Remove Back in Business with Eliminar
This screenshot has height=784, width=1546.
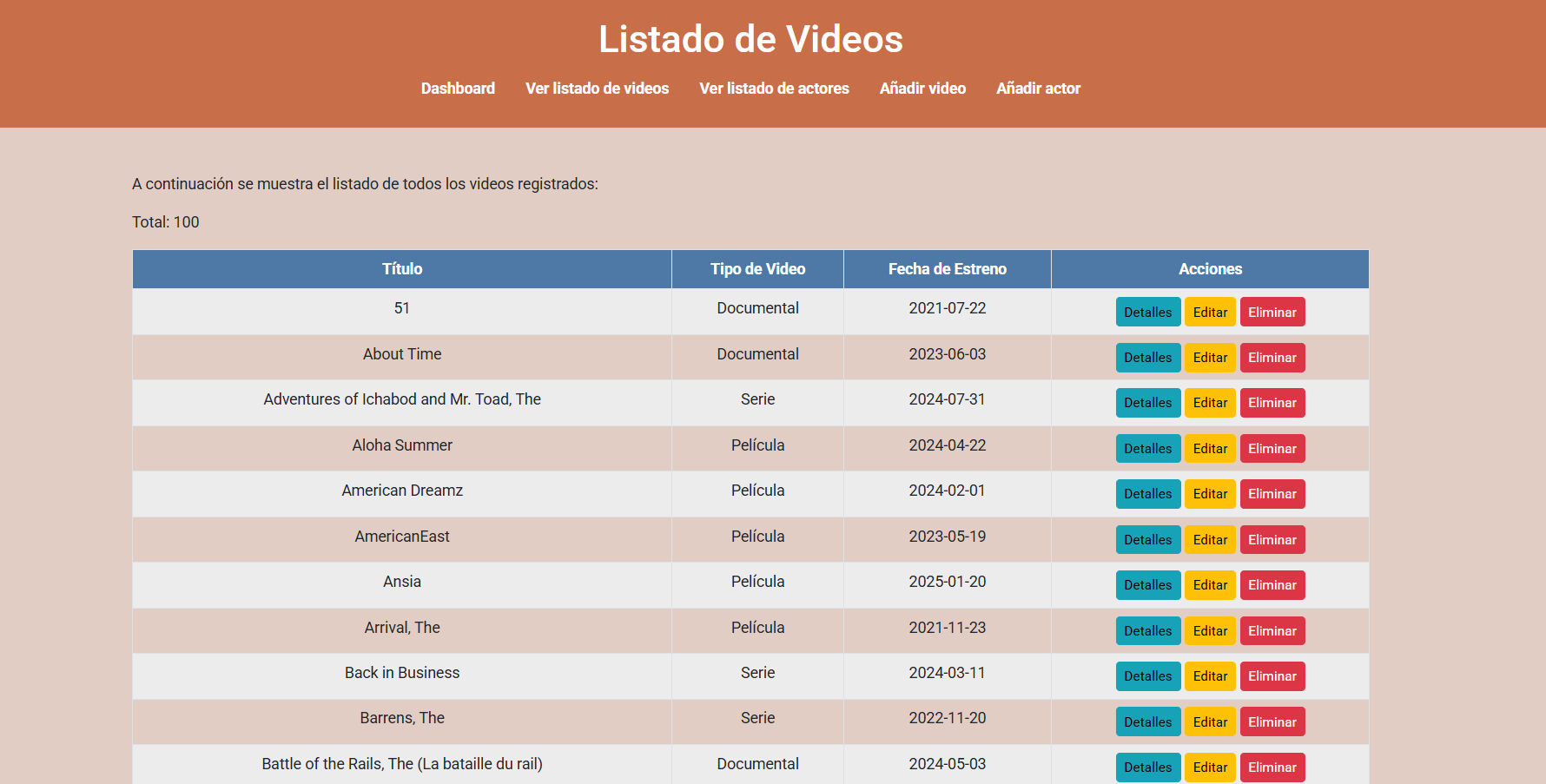tap(1272, 676)
